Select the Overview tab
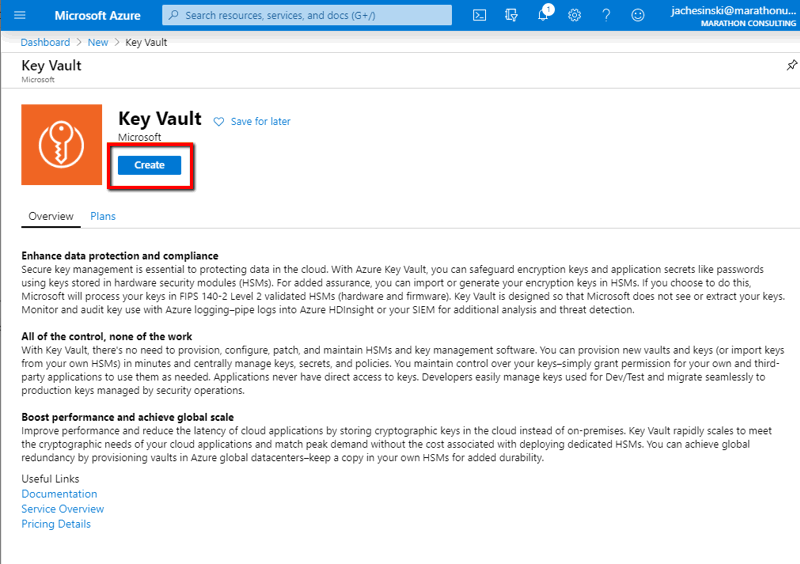Screen dimensions: 800x564 [x=50, y=216]
